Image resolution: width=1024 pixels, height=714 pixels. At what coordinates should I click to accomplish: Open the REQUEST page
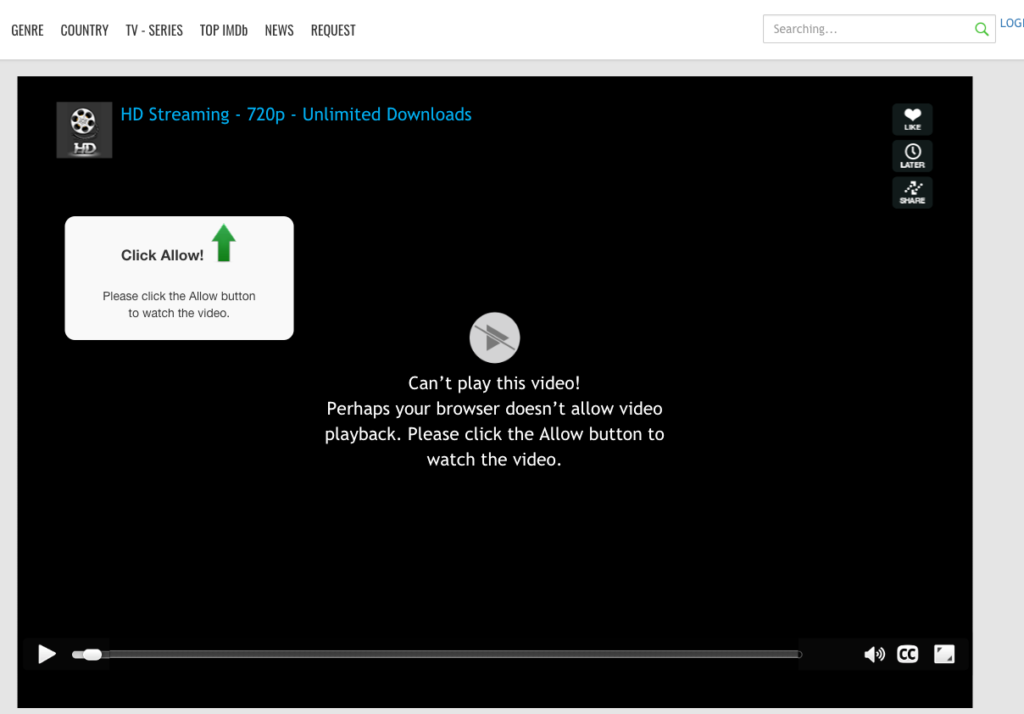[x=333, y=30]
